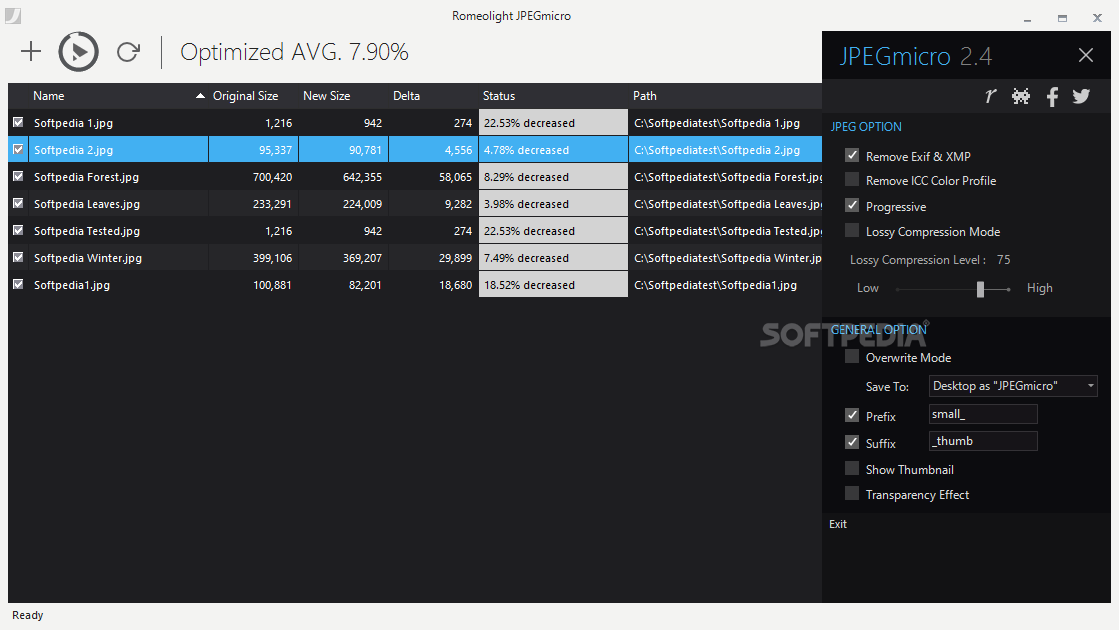Uncheck the Softpedia Winter.jpg checkbox

click(19, 258)
